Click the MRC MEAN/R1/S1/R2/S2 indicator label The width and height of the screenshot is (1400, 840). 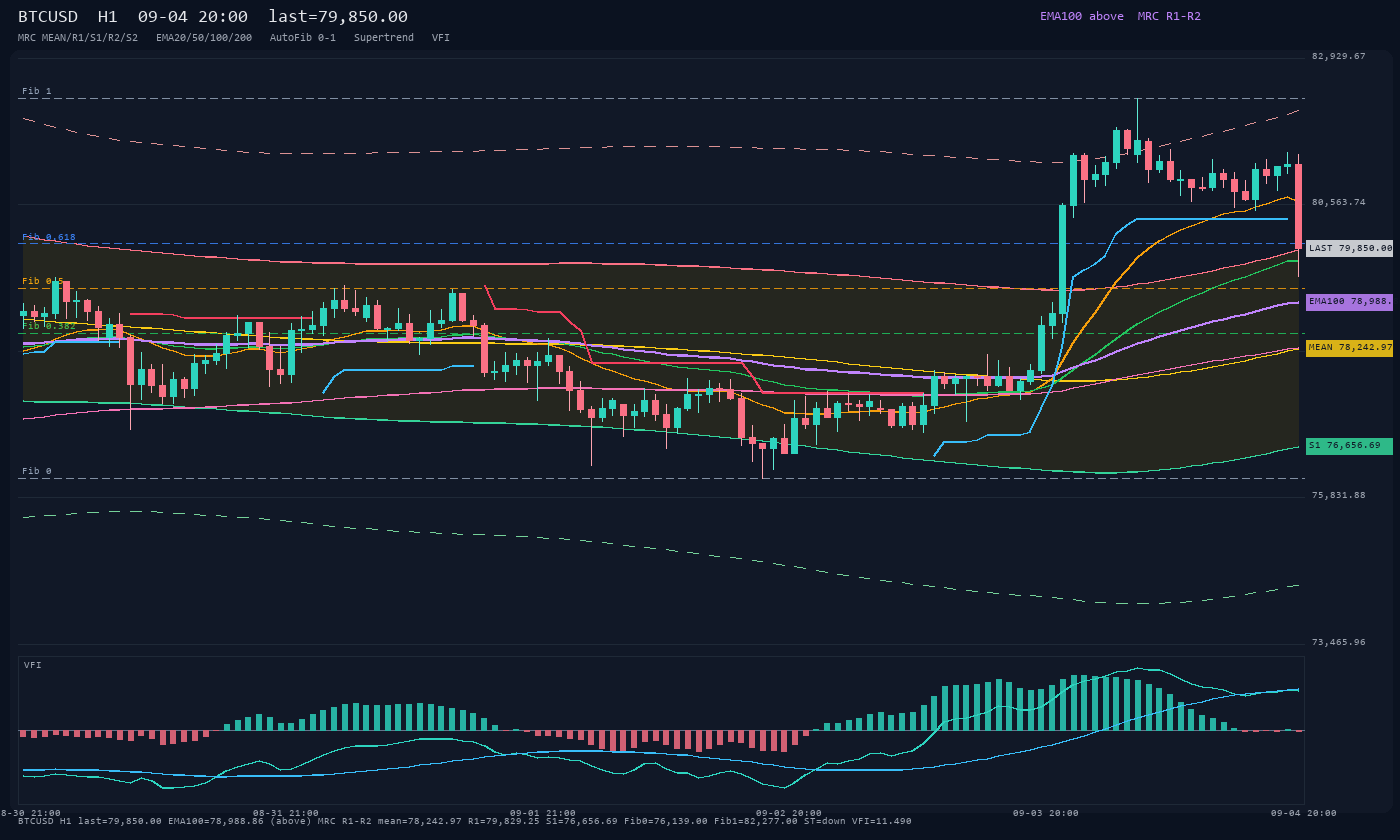[x=78, y=38]
